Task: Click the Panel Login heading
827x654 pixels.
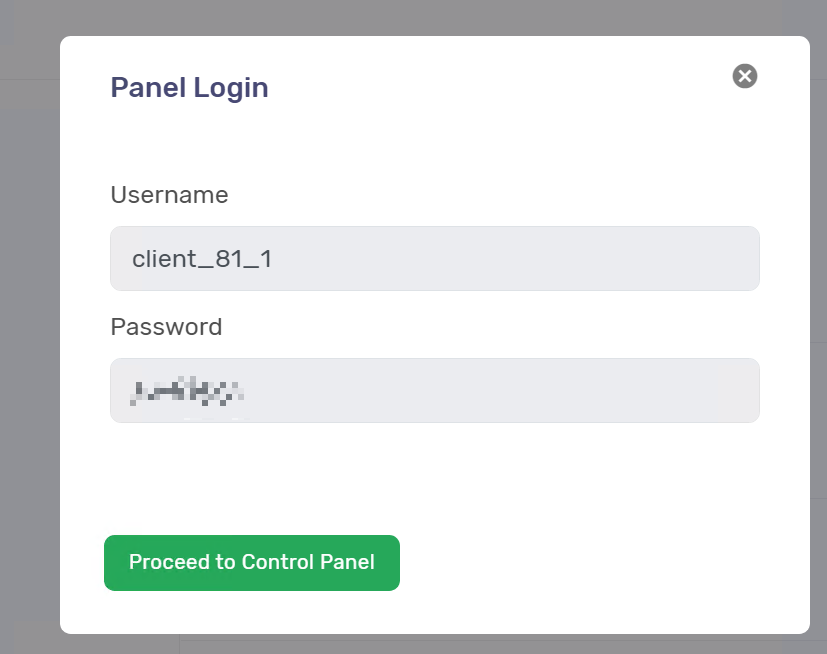Action: click(x=189, y=88)
